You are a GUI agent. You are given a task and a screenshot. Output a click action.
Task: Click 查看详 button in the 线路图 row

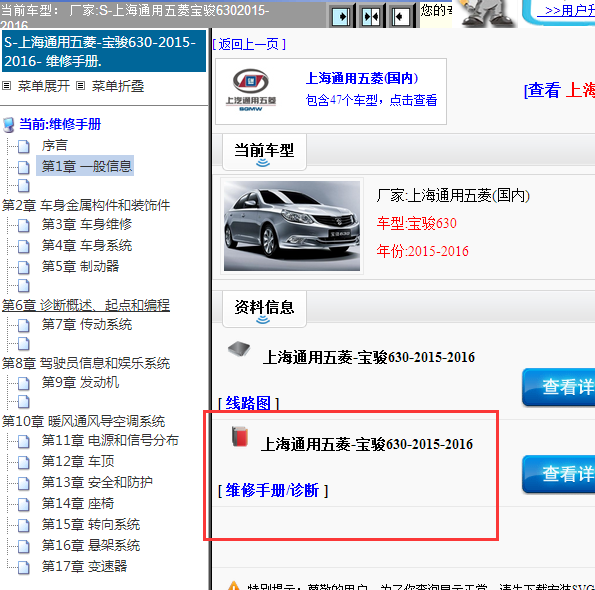(559, 387)
